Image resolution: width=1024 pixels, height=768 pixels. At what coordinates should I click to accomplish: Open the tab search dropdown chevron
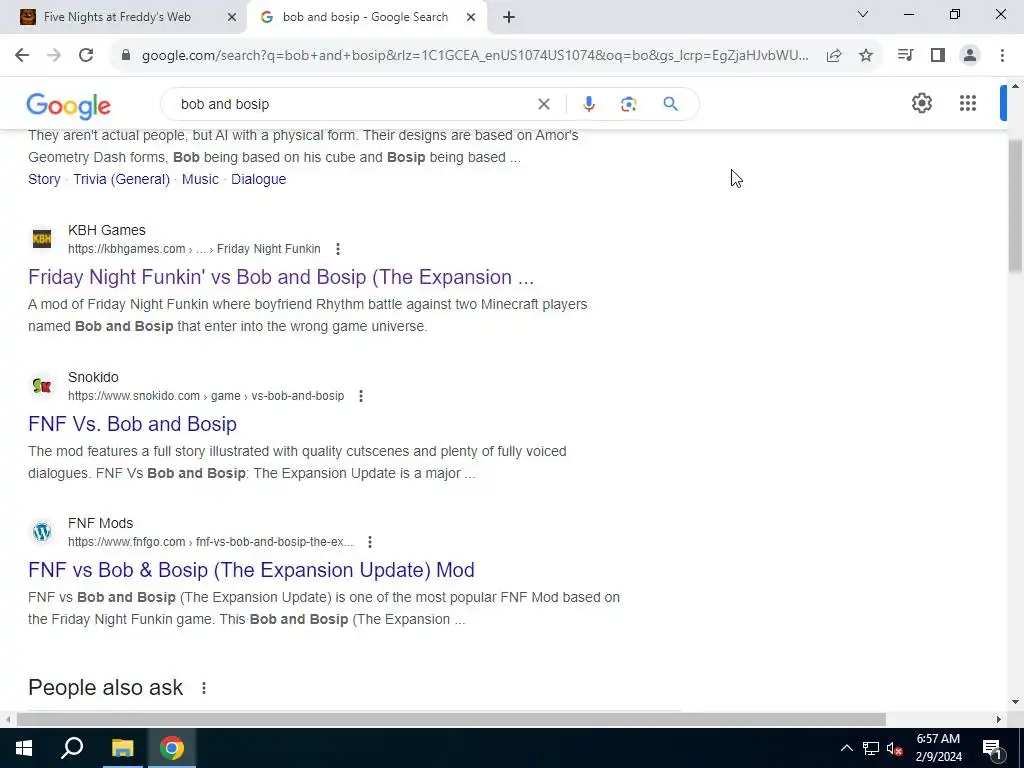click(x=863, y=14)
